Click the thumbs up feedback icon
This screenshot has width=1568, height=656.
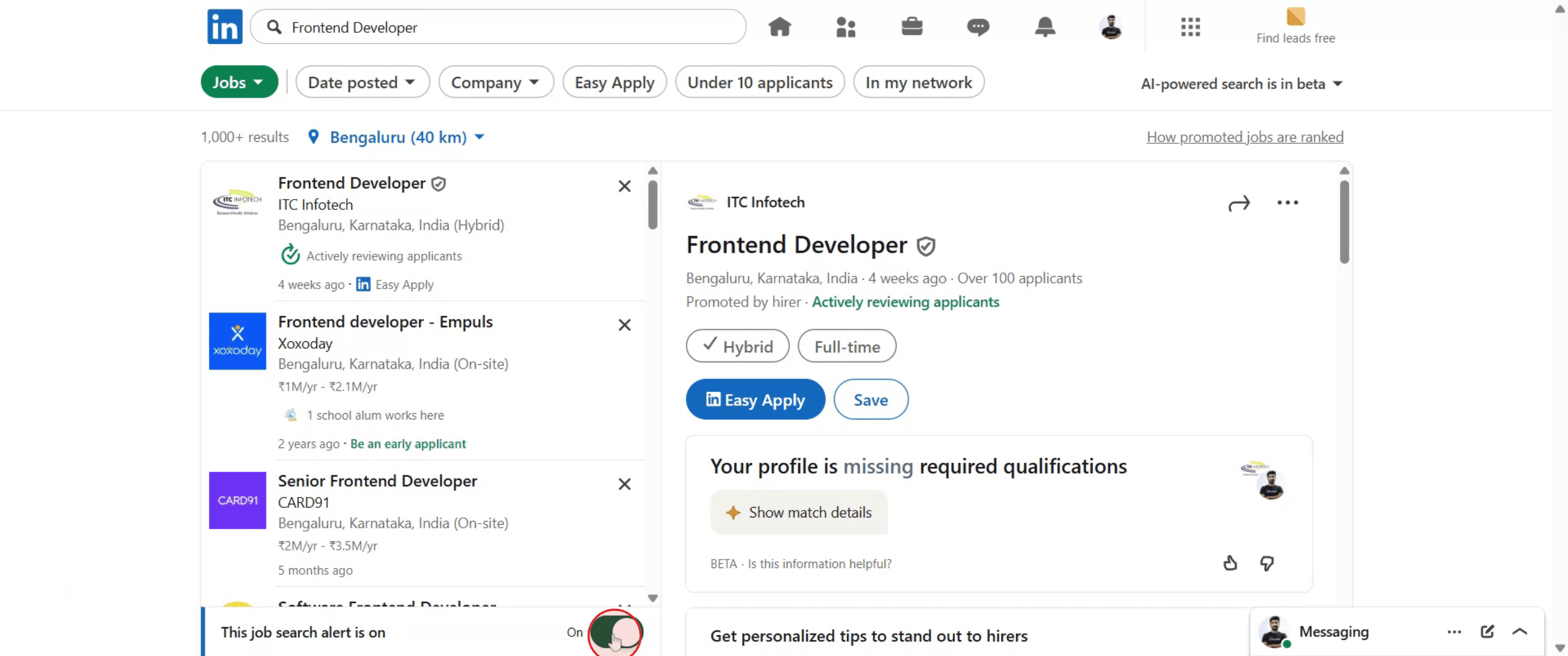point(1230,563)
